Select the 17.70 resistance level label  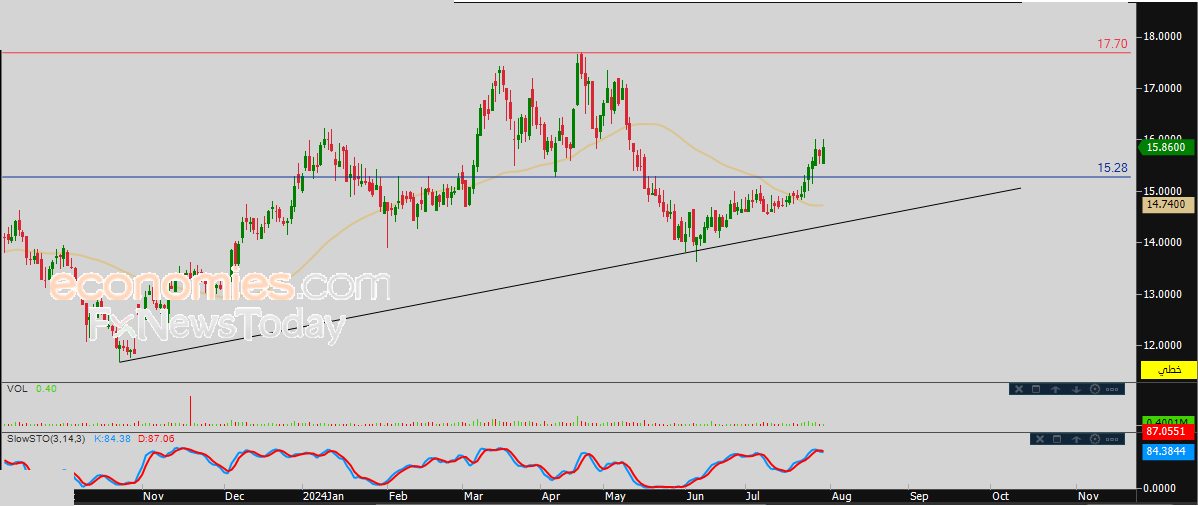click(1112, 44)
